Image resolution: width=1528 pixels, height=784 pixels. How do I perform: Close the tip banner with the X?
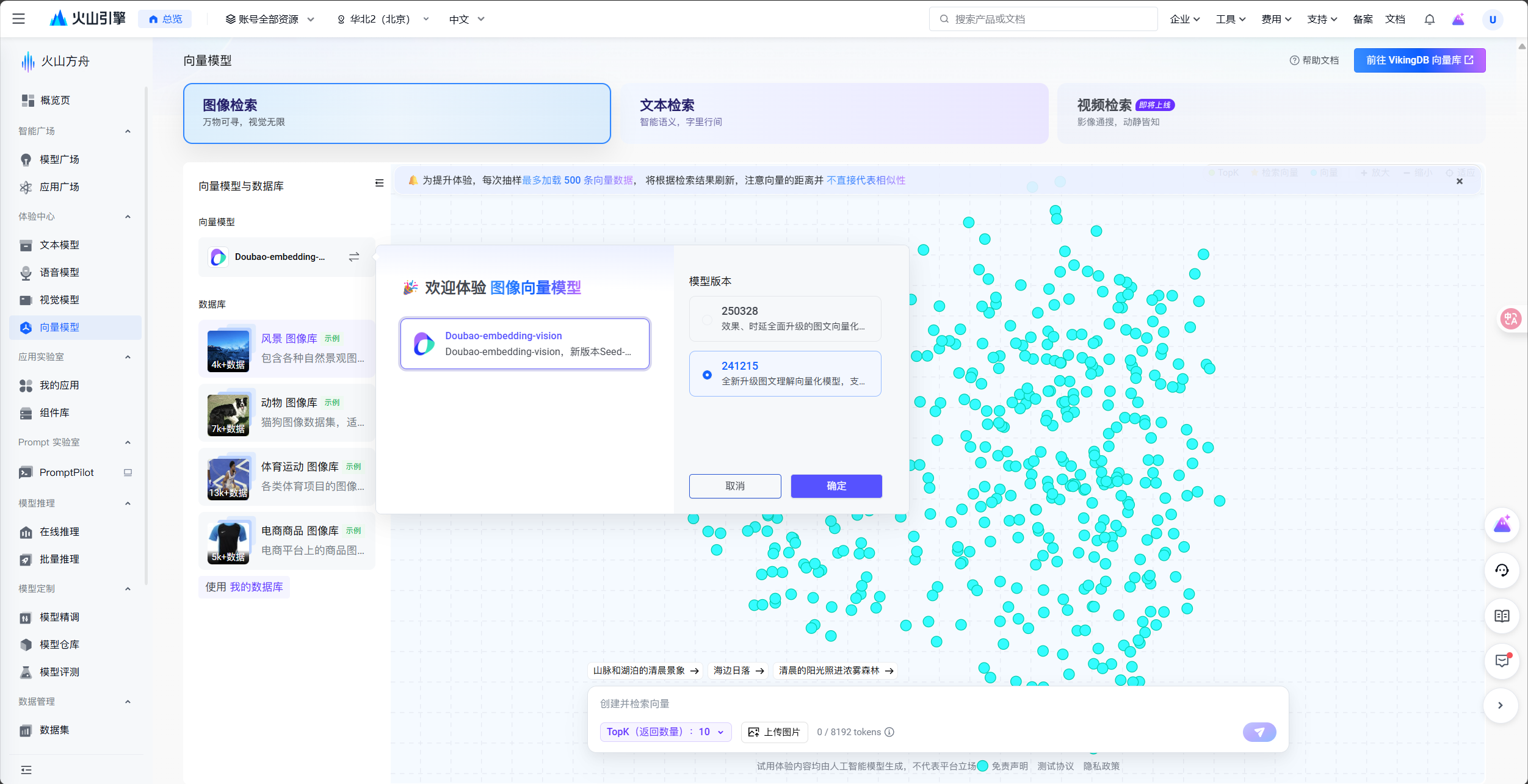click(1460, 181)
